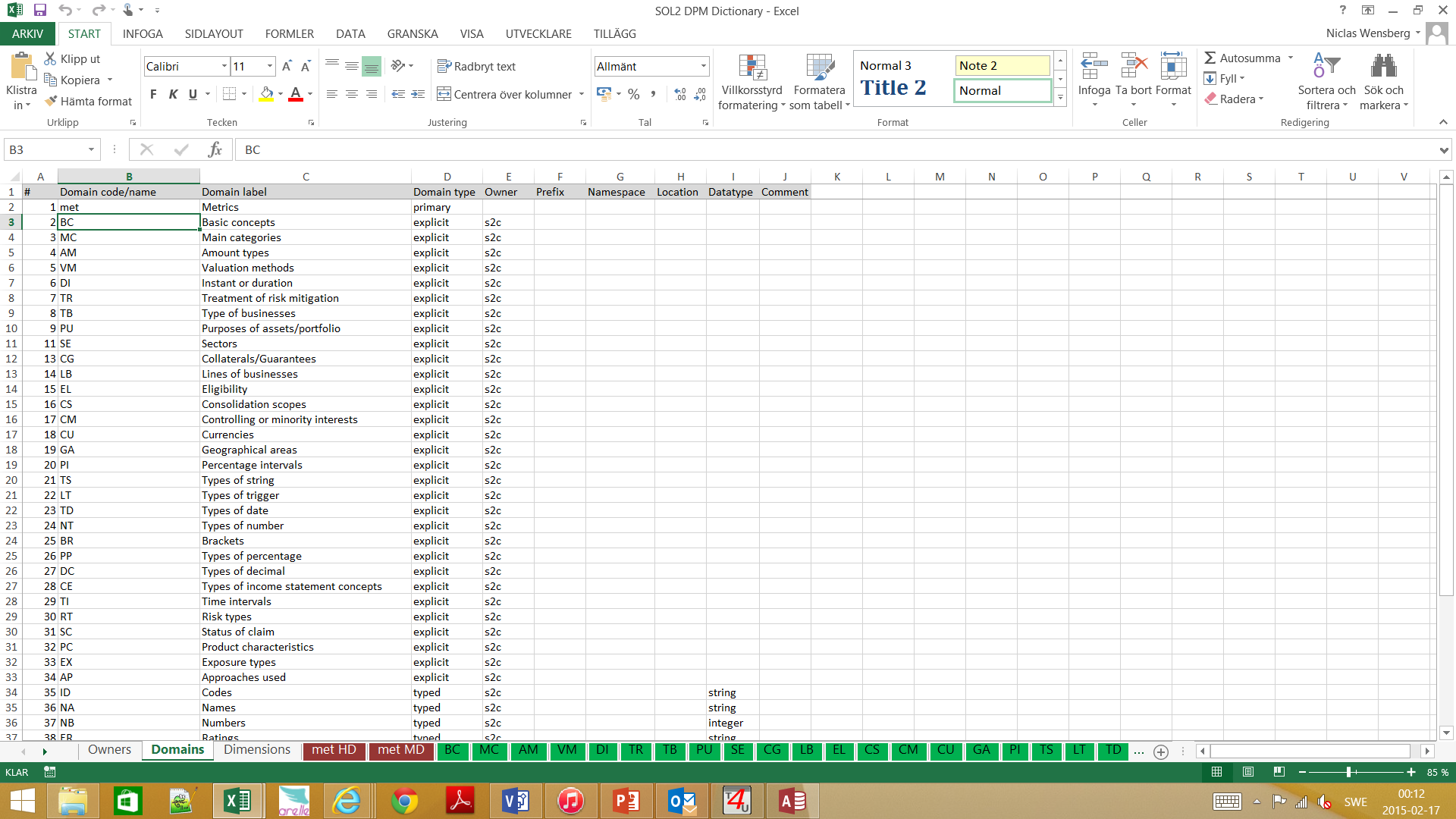Click in the formula bar input showing BC
Image resolution: width=1456 pixels, height=819 pixels.
tap(834, 149)
